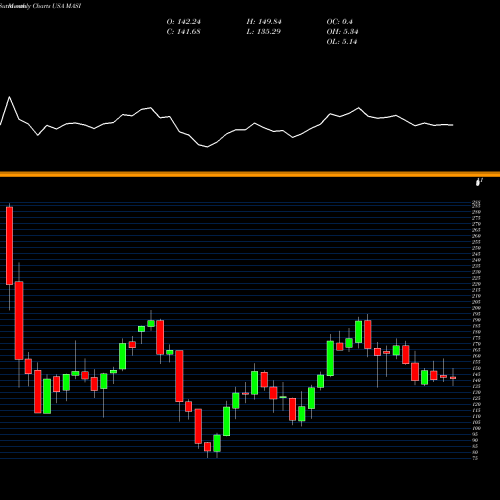
Task: Click the OC: 0.4 reading
Action: click(x=339, y=22)
